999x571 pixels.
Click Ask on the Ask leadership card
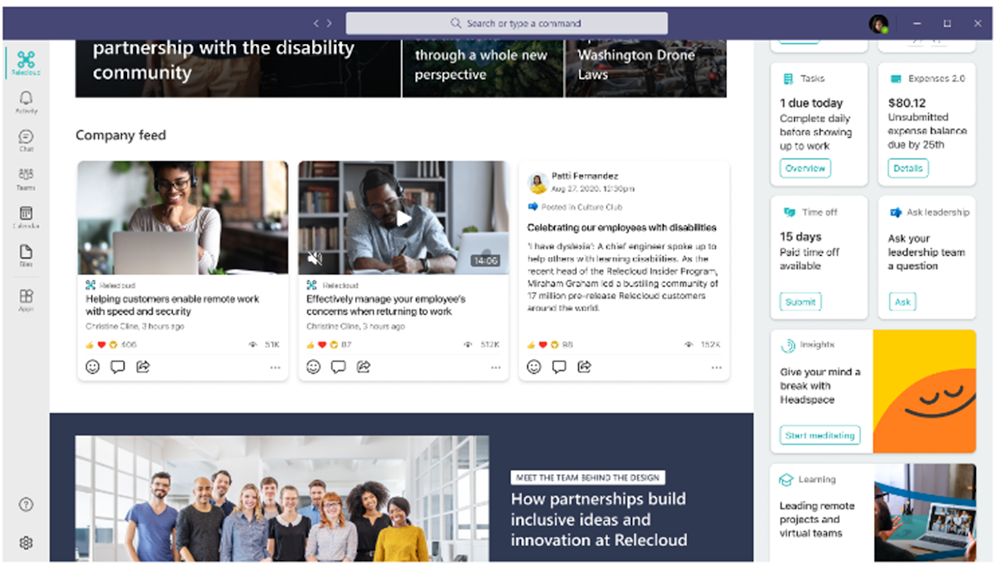point(902,301)
